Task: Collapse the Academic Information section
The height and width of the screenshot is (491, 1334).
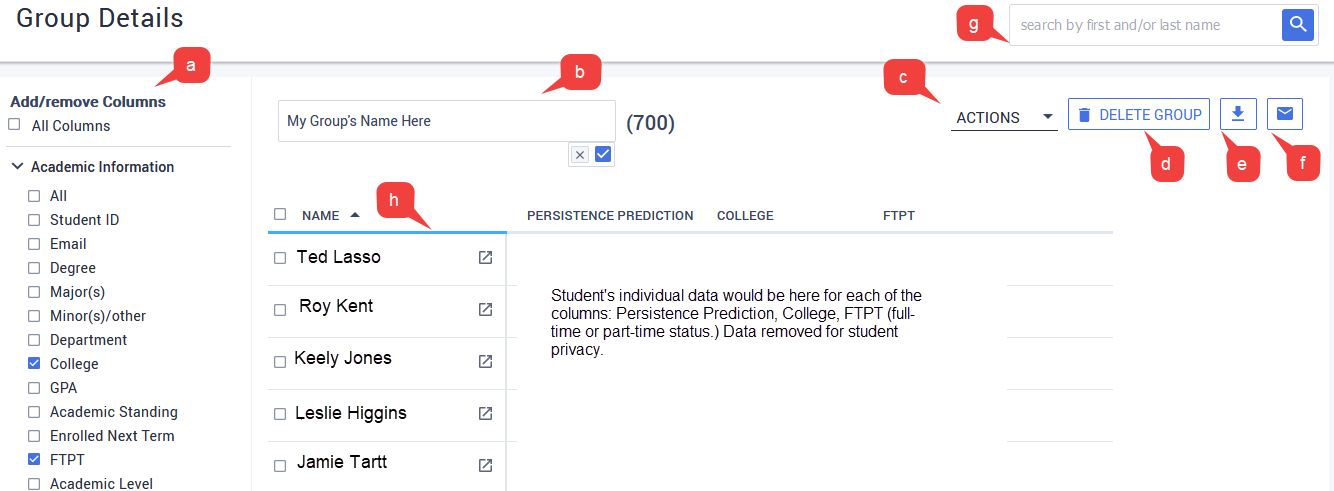Action: [18, 167]
